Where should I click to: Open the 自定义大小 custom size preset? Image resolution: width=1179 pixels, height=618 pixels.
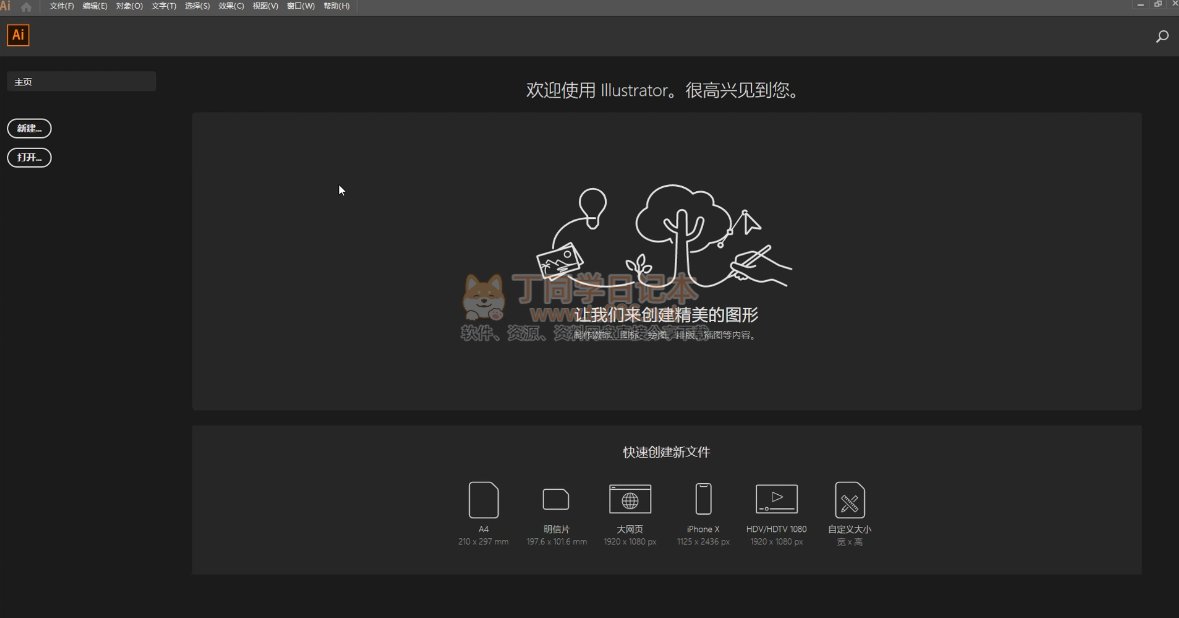(x=850, y=500)
